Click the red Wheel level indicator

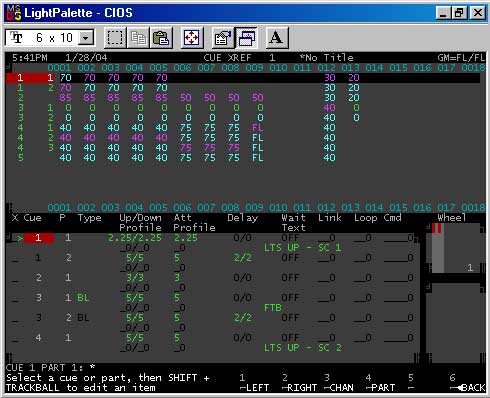(437, 228)
